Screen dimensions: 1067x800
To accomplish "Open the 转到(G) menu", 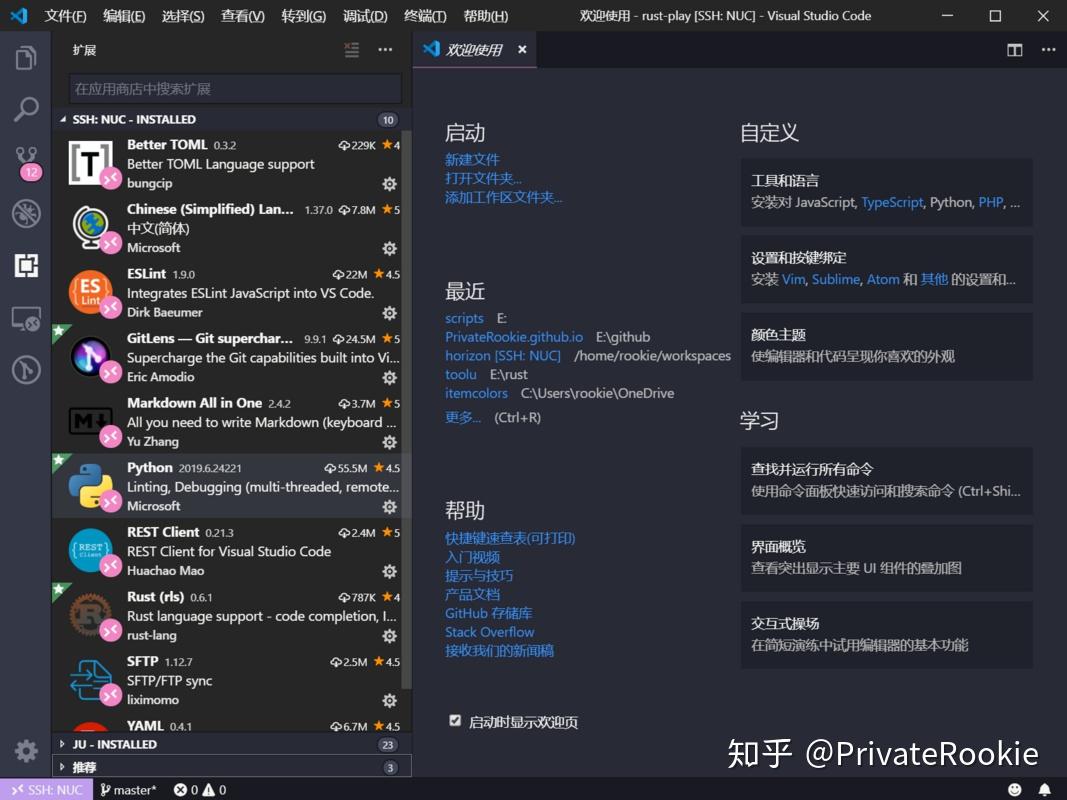I will tap(303, 16).
